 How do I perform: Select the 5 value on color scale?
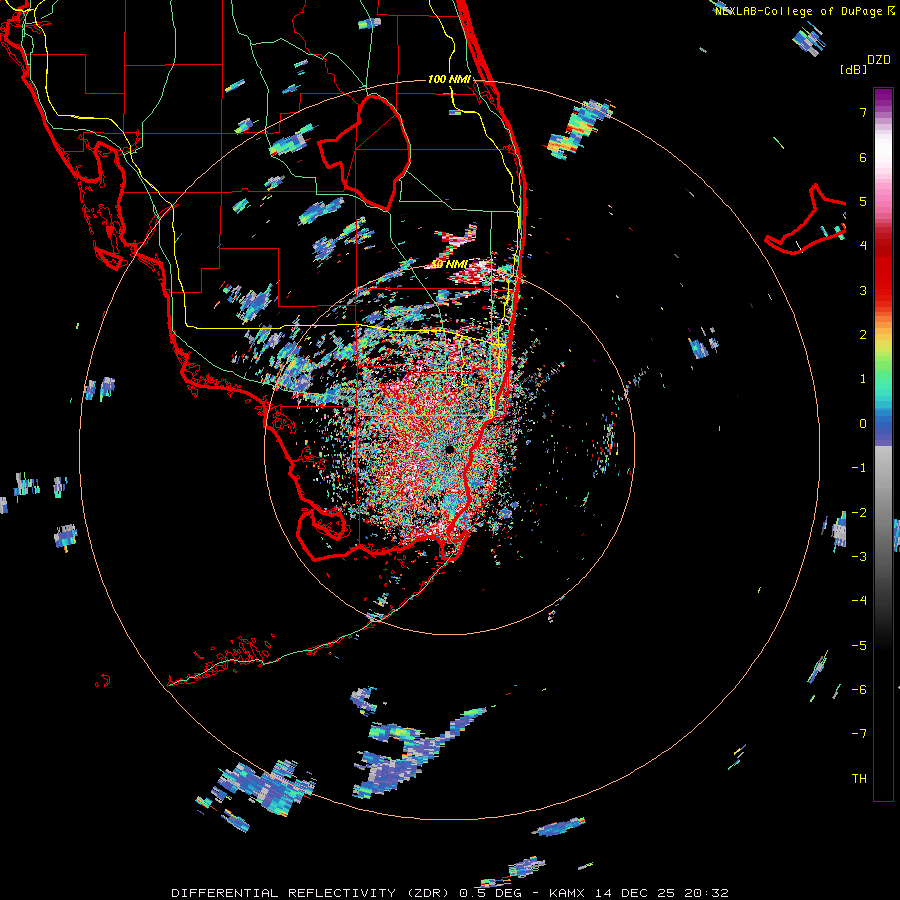coord(863,201)
